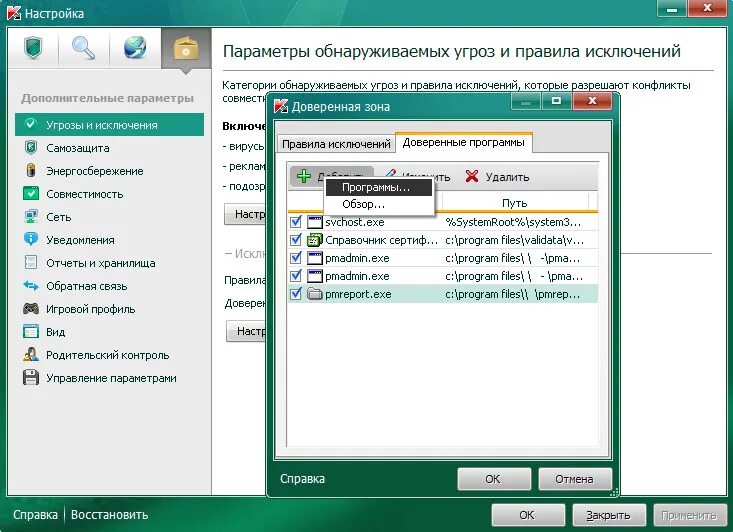Click the Энергосбережение battery icon

31,170
